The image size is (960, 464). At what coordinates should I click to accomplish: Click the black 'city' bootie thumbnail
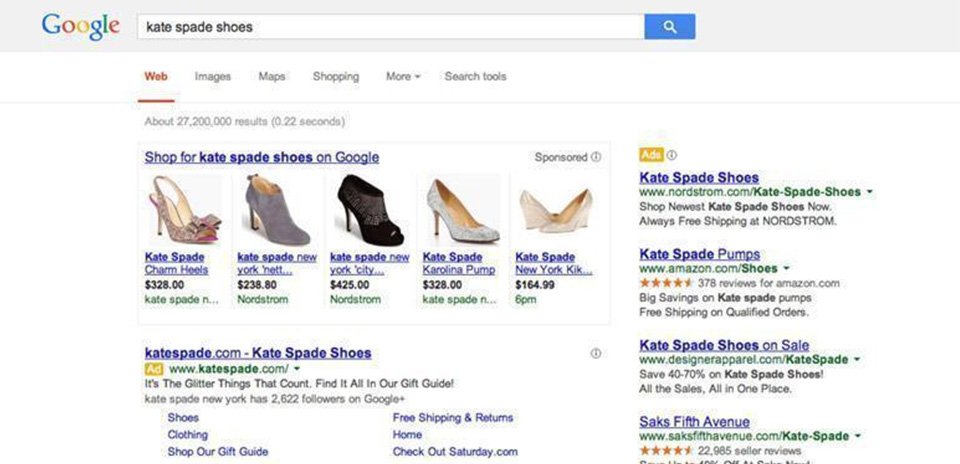pos(370,211)
